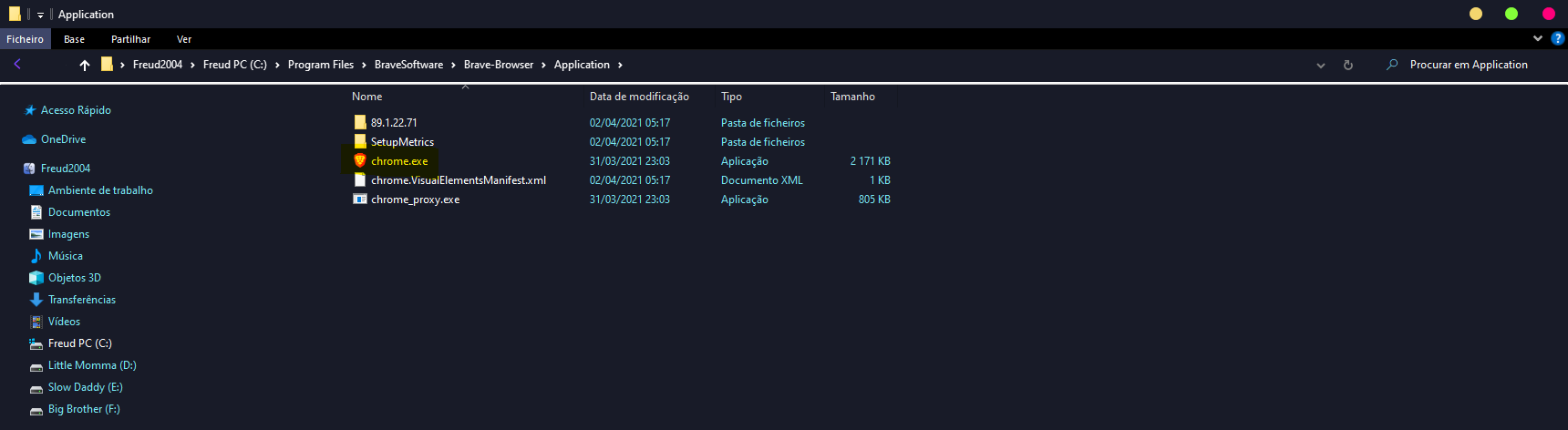Open quick access toolbar customize dropdown
This screenshot has width=1568, height=430.
[x=40, y=15]
